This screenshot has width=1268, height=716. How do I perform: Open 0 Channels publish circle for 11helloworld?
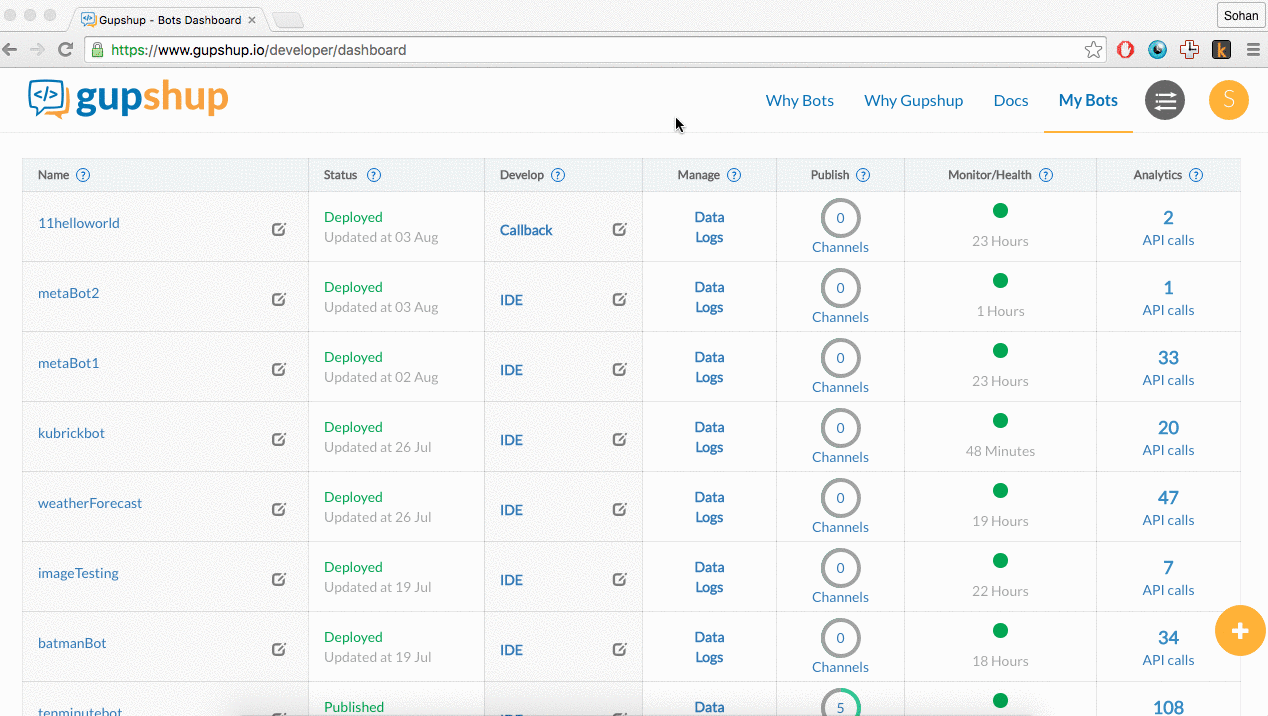tap(840, 218)
